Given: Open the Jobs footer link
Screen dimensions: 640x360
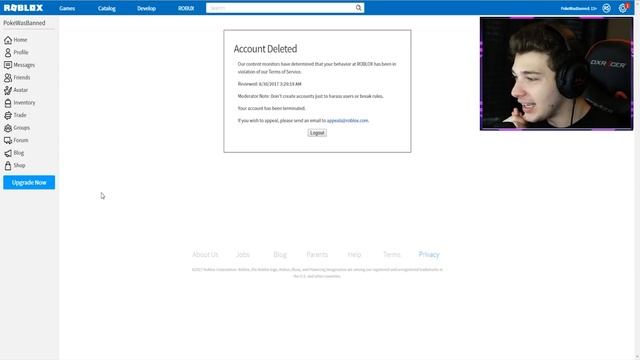Looking at the screenshot, I should 243,254.
